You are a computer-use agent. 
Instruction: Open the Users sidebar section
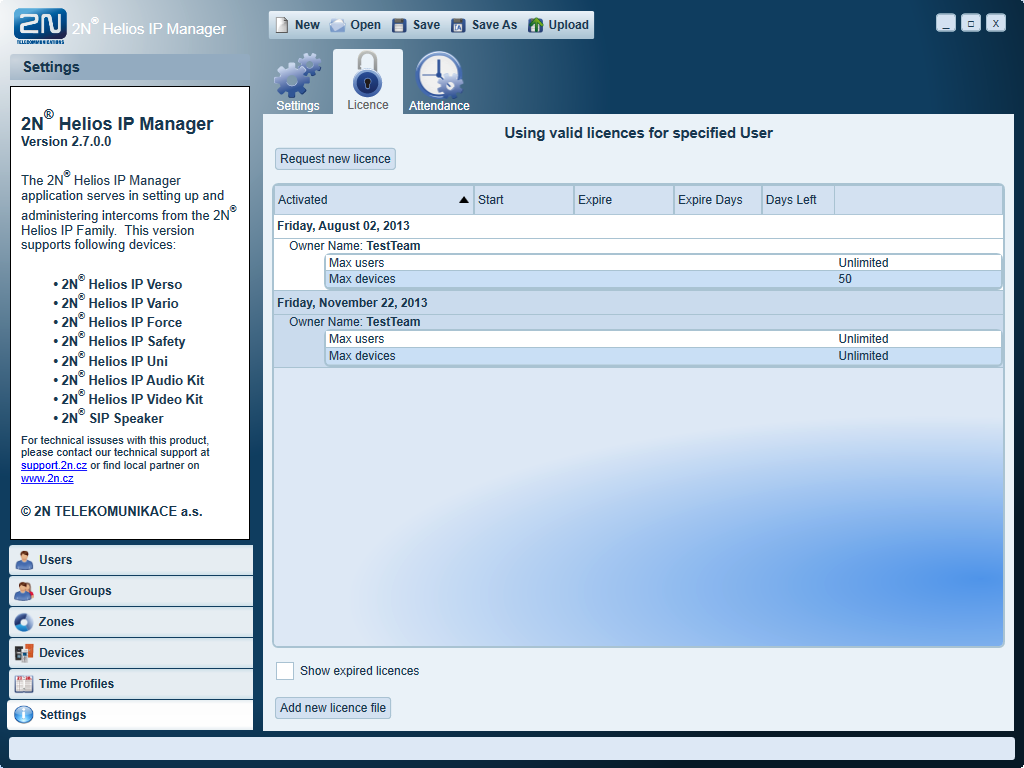pos(131,560)
